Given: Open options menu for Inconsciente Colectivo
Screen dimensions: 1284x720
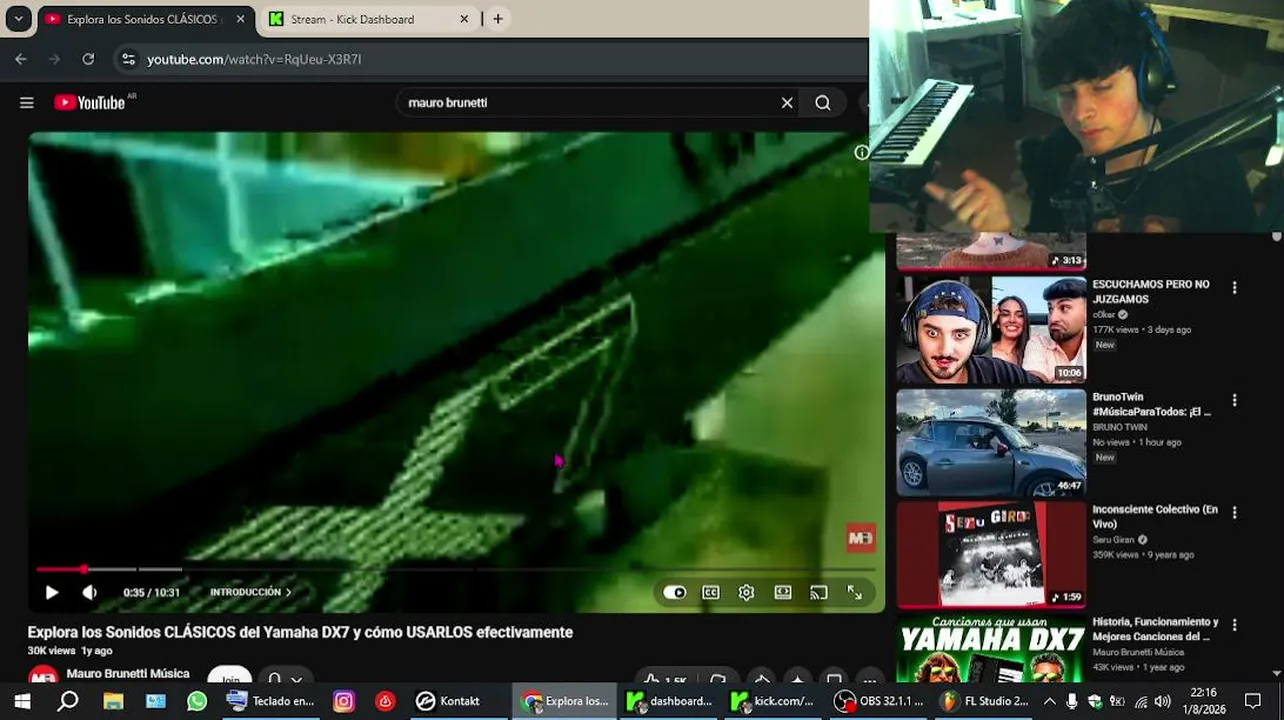Looking at the screenshot, I should pos(1234,512).
